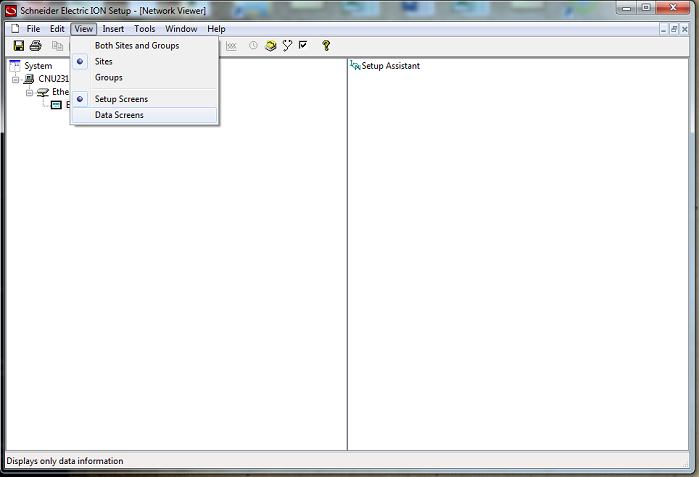699x477 pixels.
Task: Click the stethoscope diagnostics icon
Action: coord(287,45)
